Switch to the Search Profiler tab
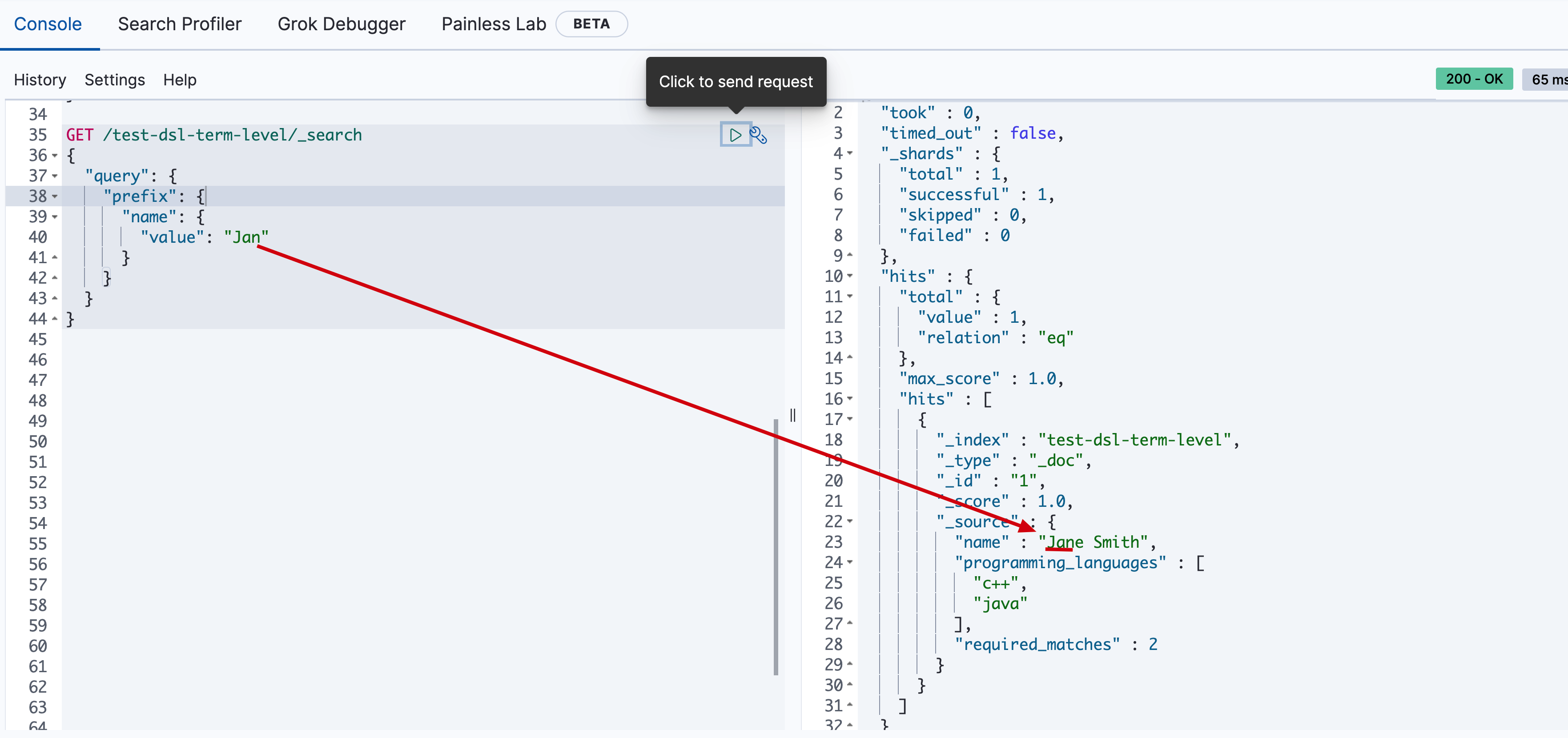Viewport: 1568px width, 738px height. pyautogui.click(x=180, y=24)
